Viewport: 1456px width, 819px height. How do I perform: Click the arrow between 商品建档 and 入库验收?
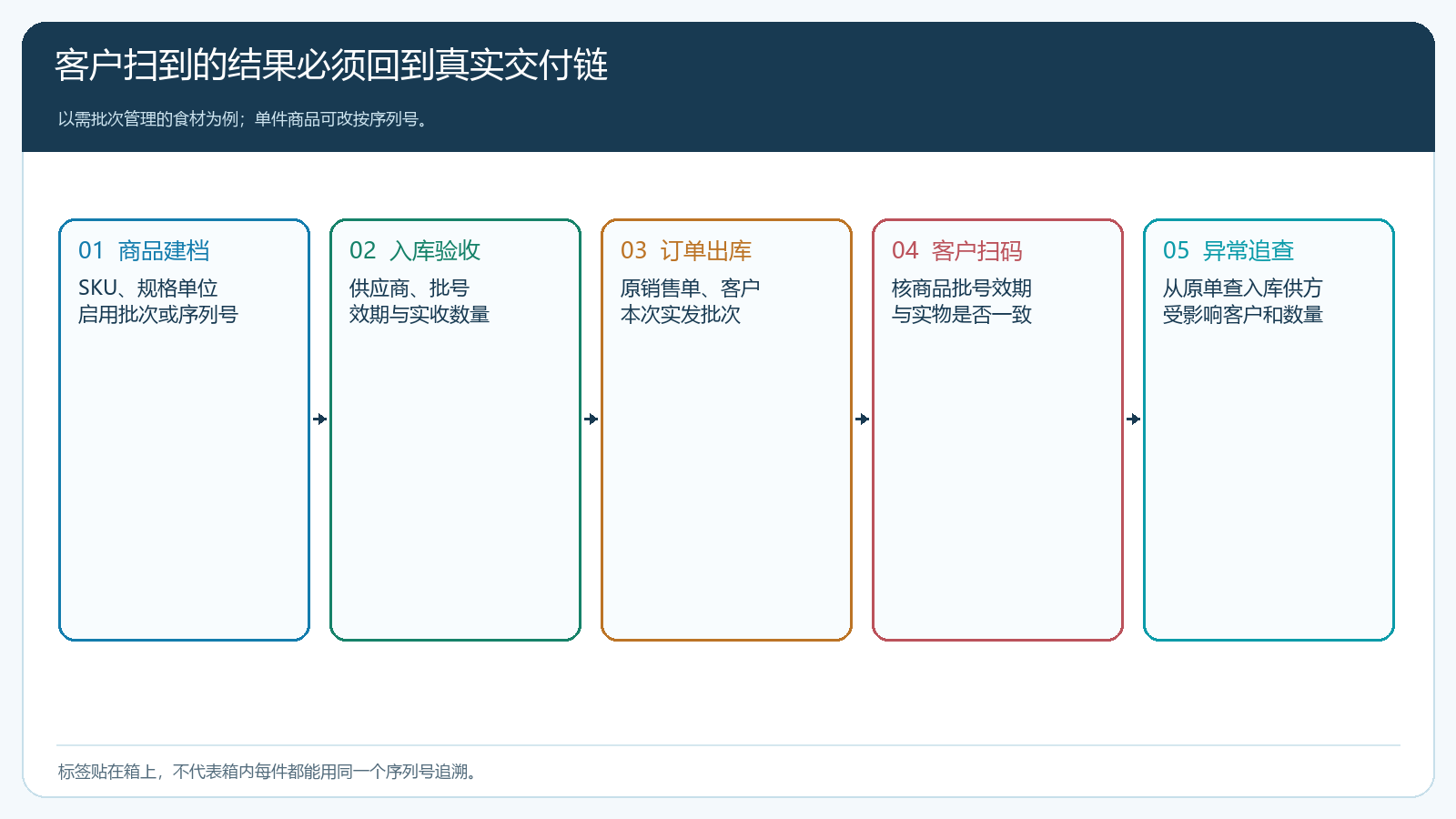pyautogui.click(x=320, y=420)
